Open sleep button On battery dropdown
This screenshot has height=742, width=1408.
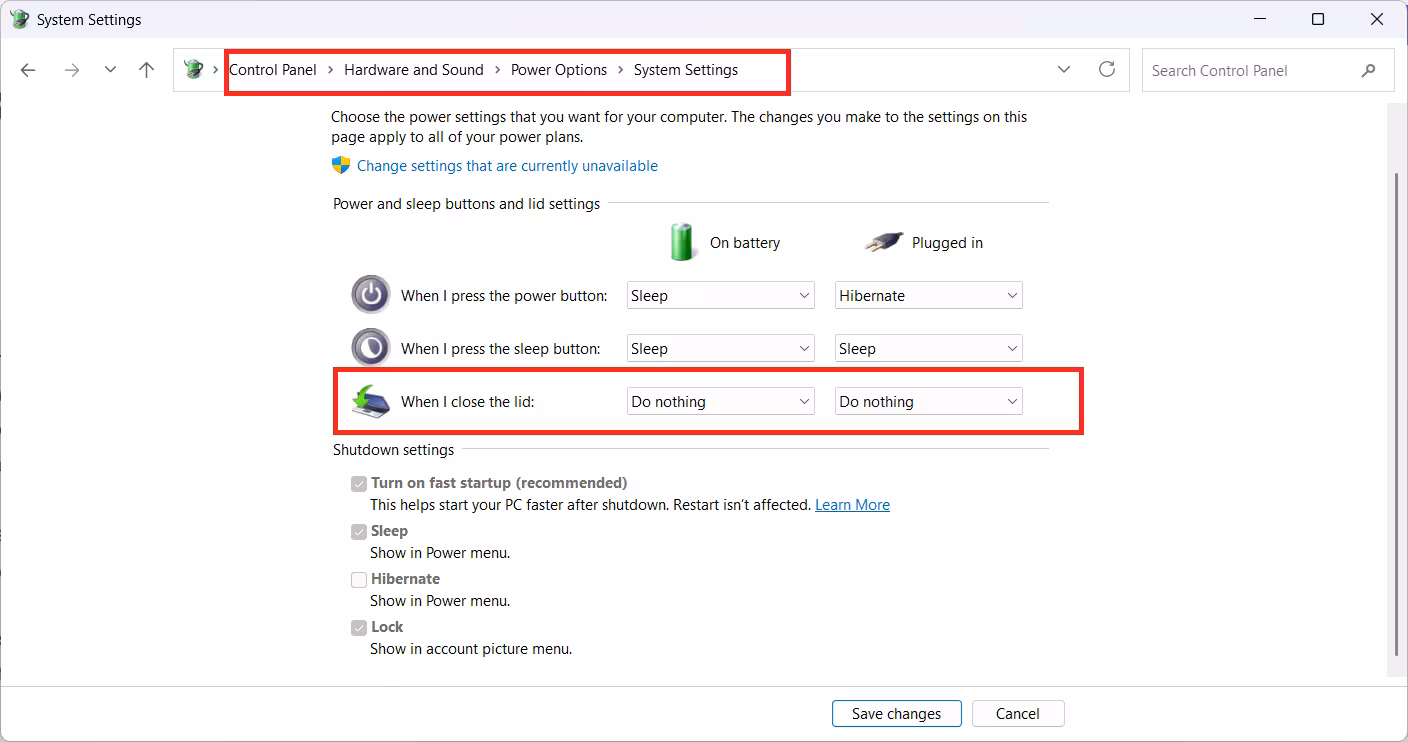(x=720, y=348)
